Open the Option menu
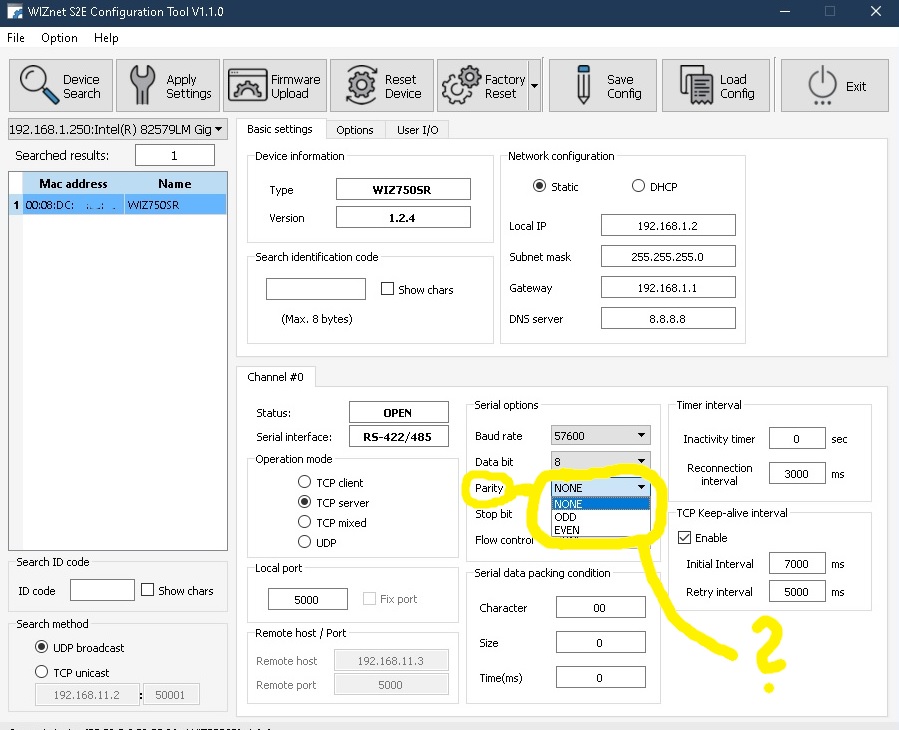The width and height of the screenshot is (899, 730). [59, 38]
